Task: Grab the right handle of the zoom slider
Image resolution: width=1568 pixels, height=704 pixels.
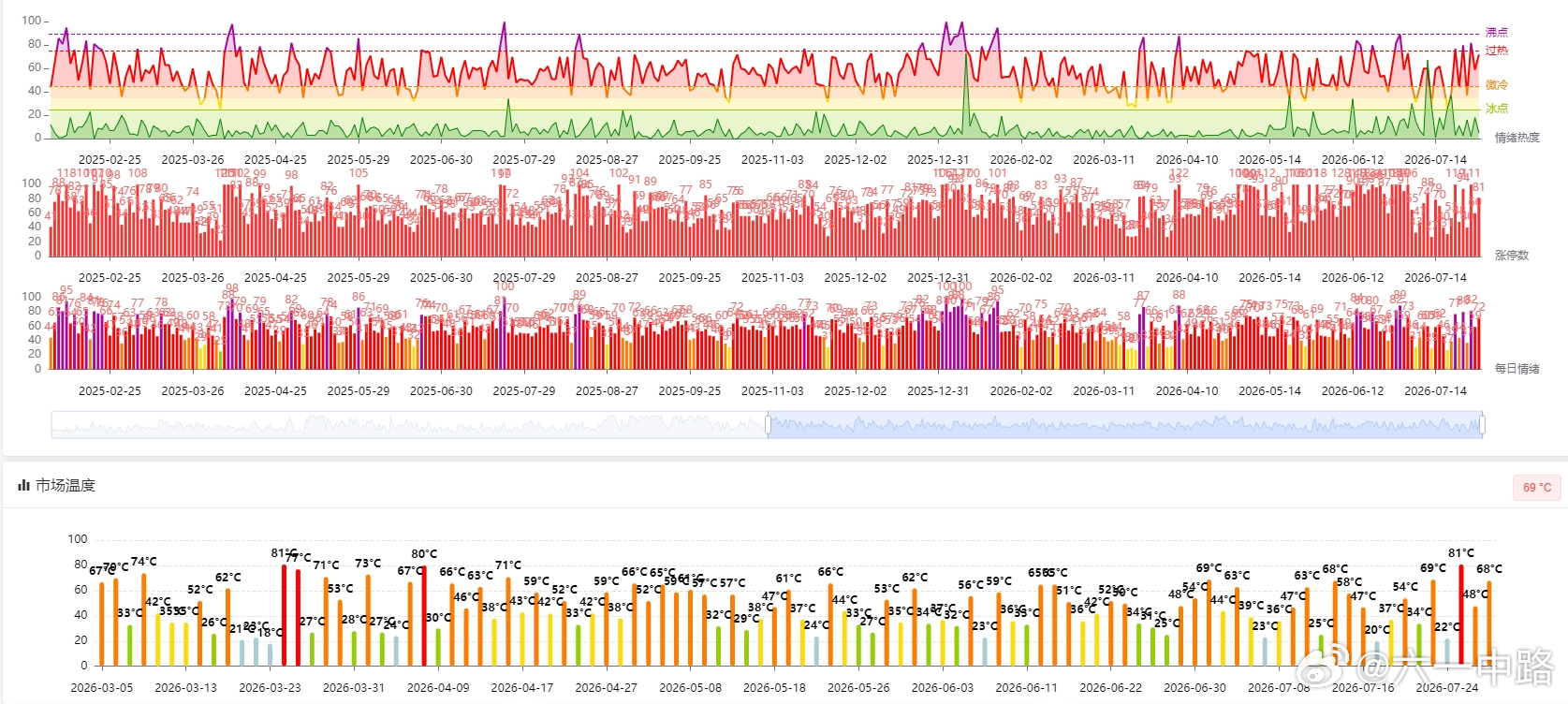Action: [1483, 425]
